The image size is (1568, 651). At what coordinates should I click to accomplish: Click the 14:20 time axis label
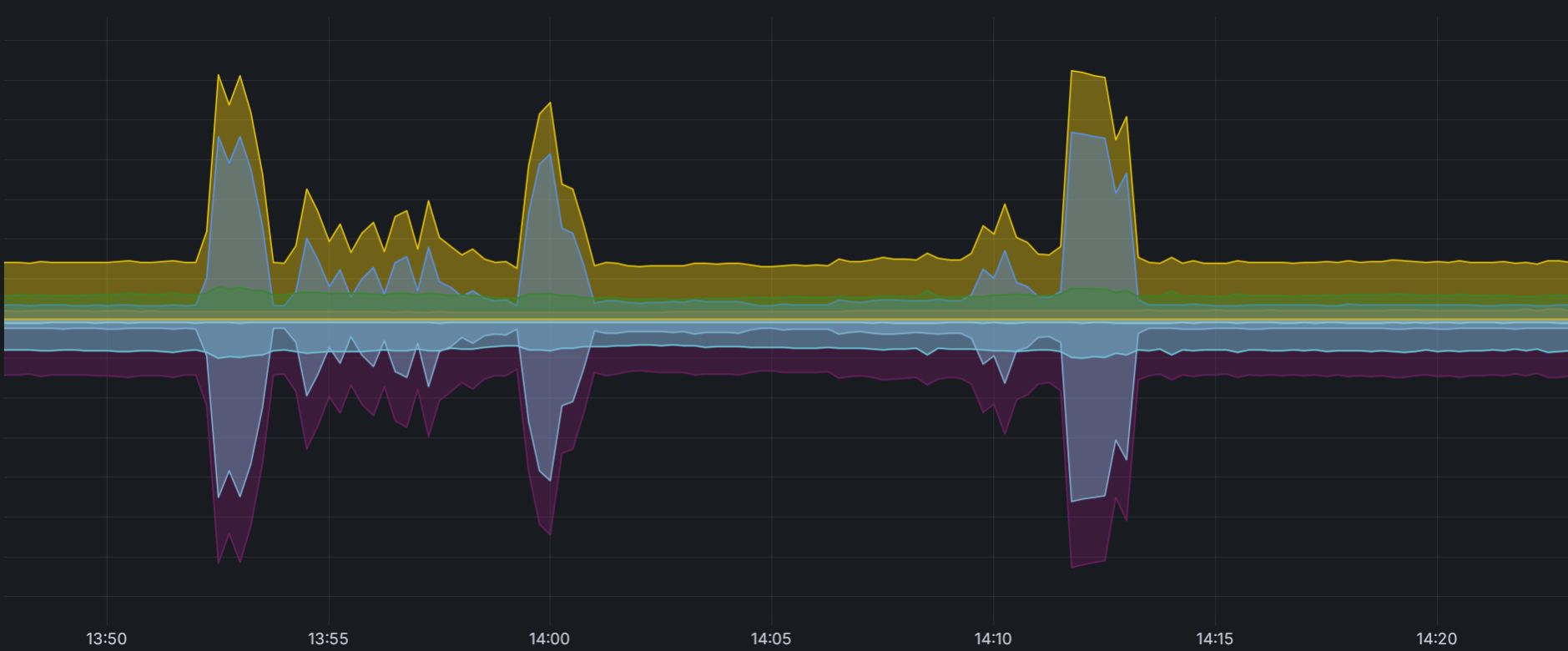pos(1436,639)
